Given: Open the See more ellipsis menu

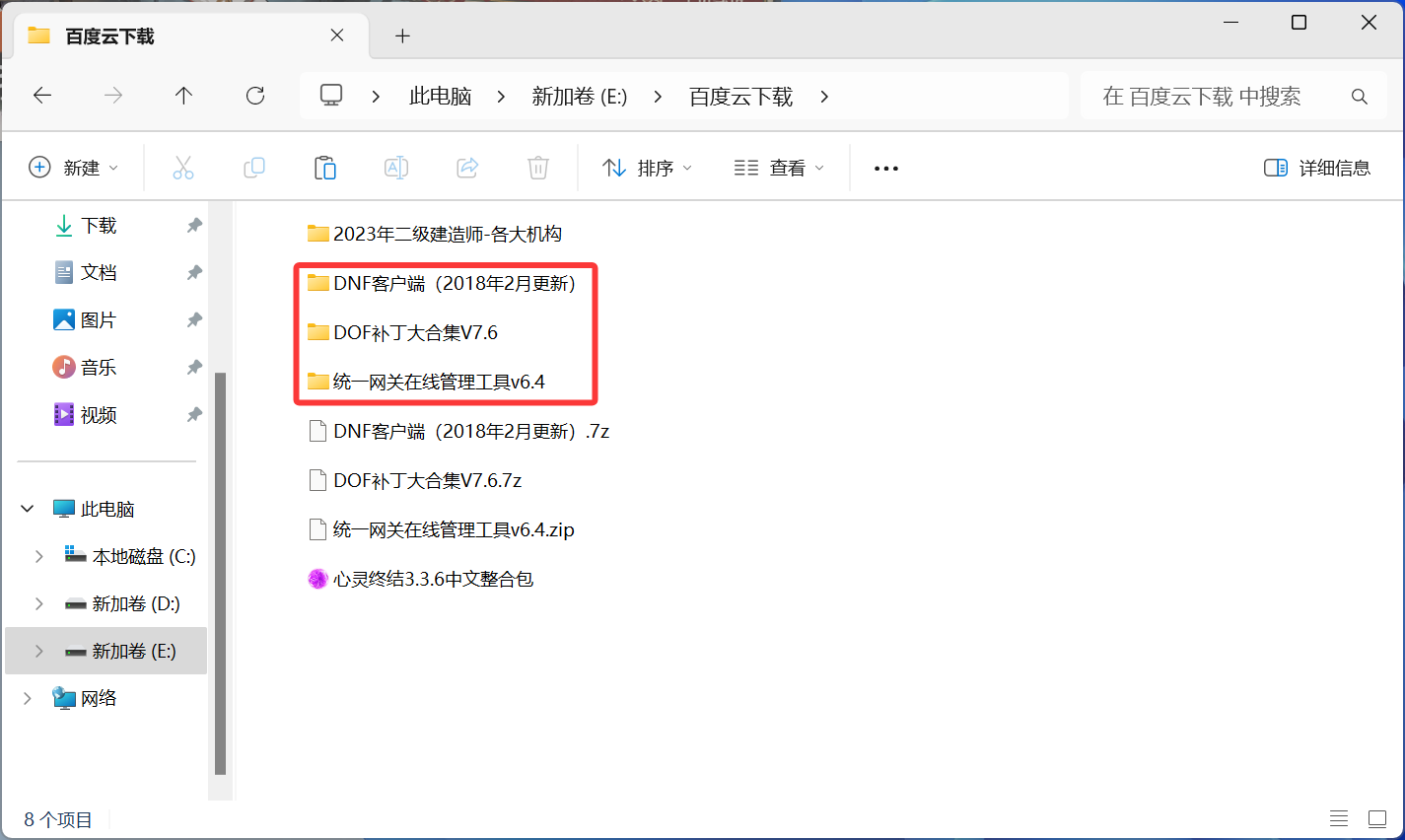Looking at the screenshot, I should click(885, 167).
